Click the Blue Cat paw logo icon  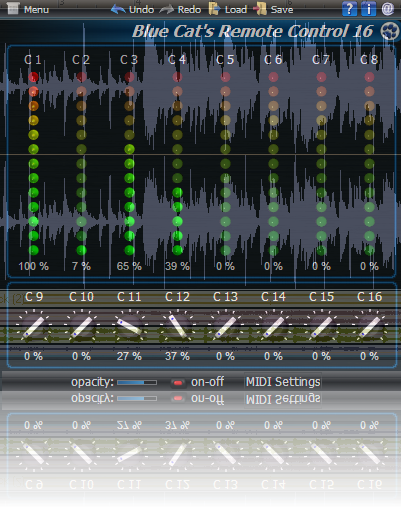click(x=389, y=31)
